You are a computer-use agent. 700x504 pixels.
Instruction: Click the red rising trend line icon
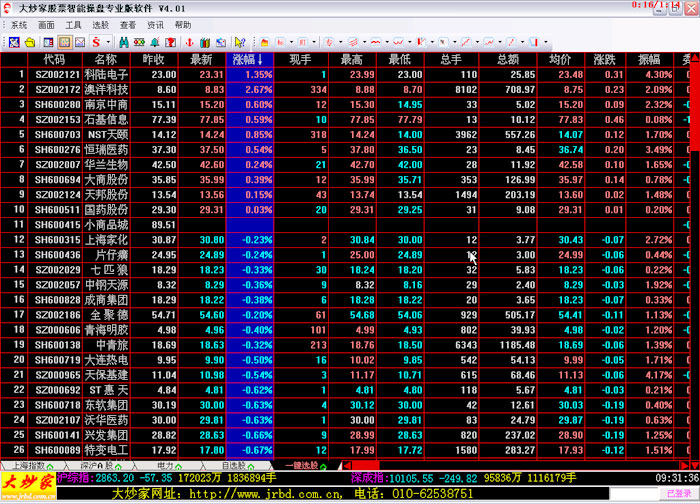[466, 42]
